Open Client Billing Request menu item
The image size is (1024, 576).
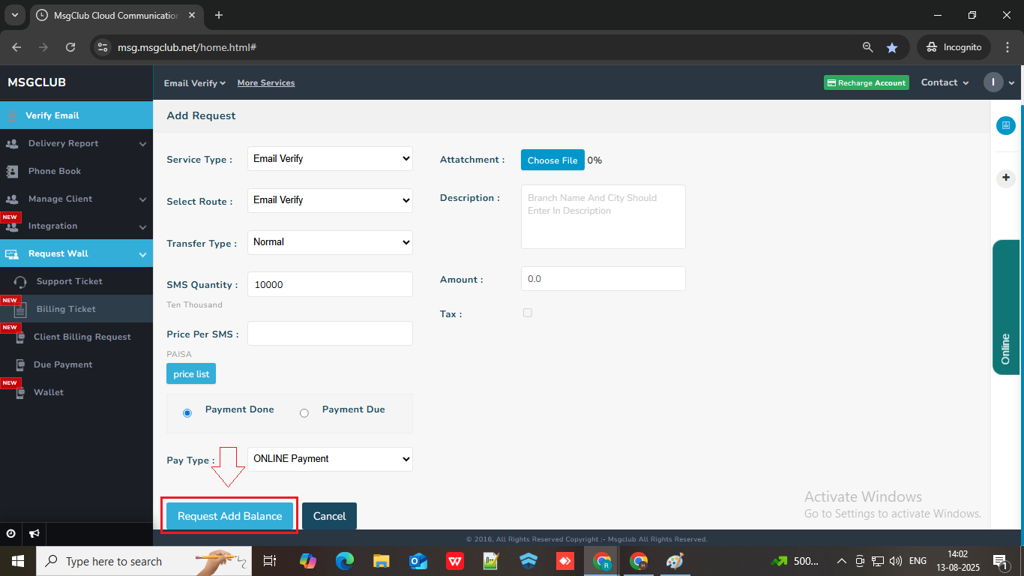76,337
